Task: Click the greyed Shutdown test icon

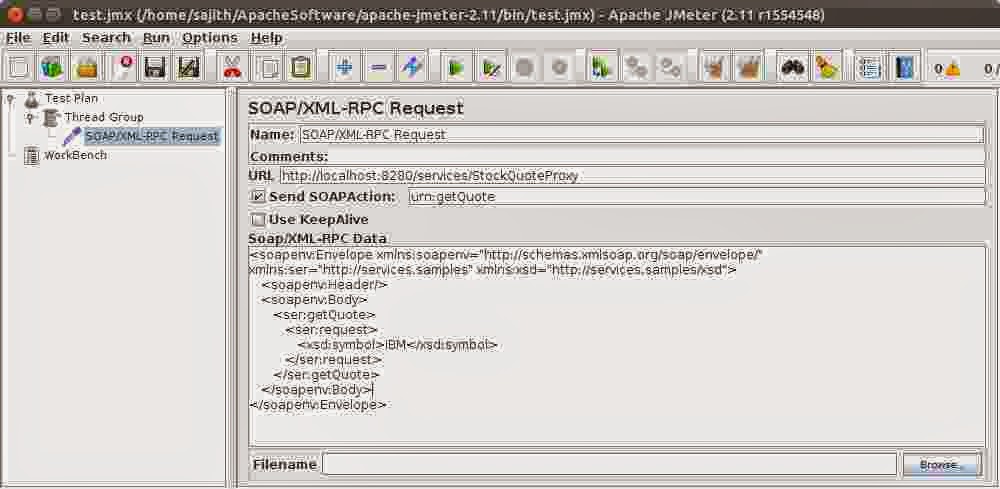Action: [559, 66]
